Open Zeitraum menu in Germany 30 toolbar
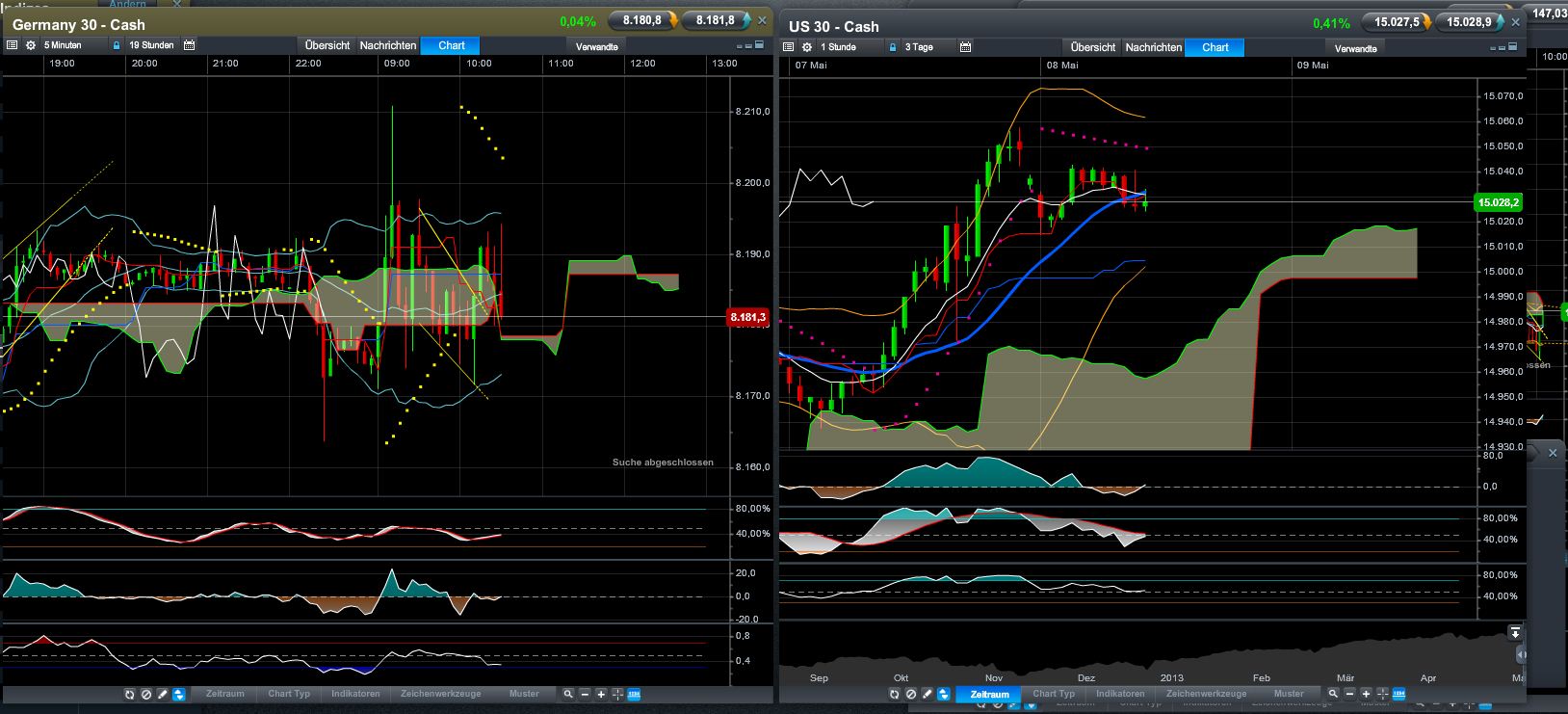The height and width of the screenshot is (714, 1568). pos(225,694)
